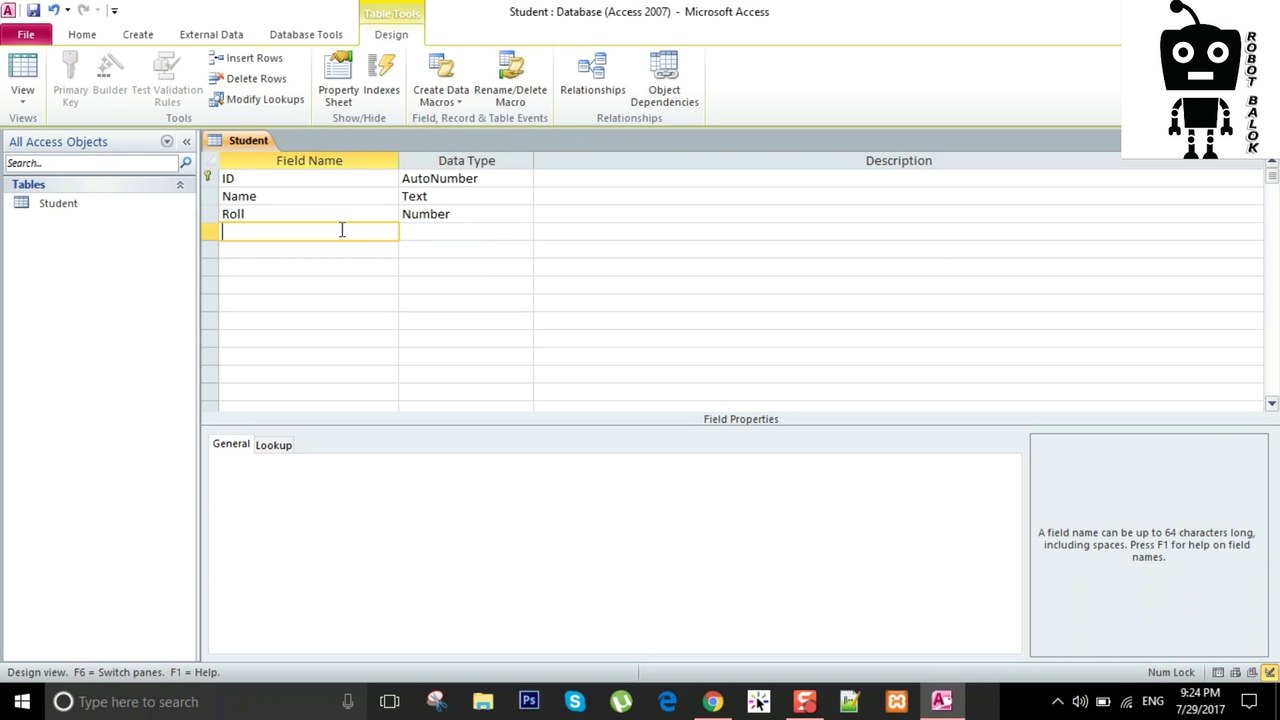Open the Create Data Macros dropdown

441,79
